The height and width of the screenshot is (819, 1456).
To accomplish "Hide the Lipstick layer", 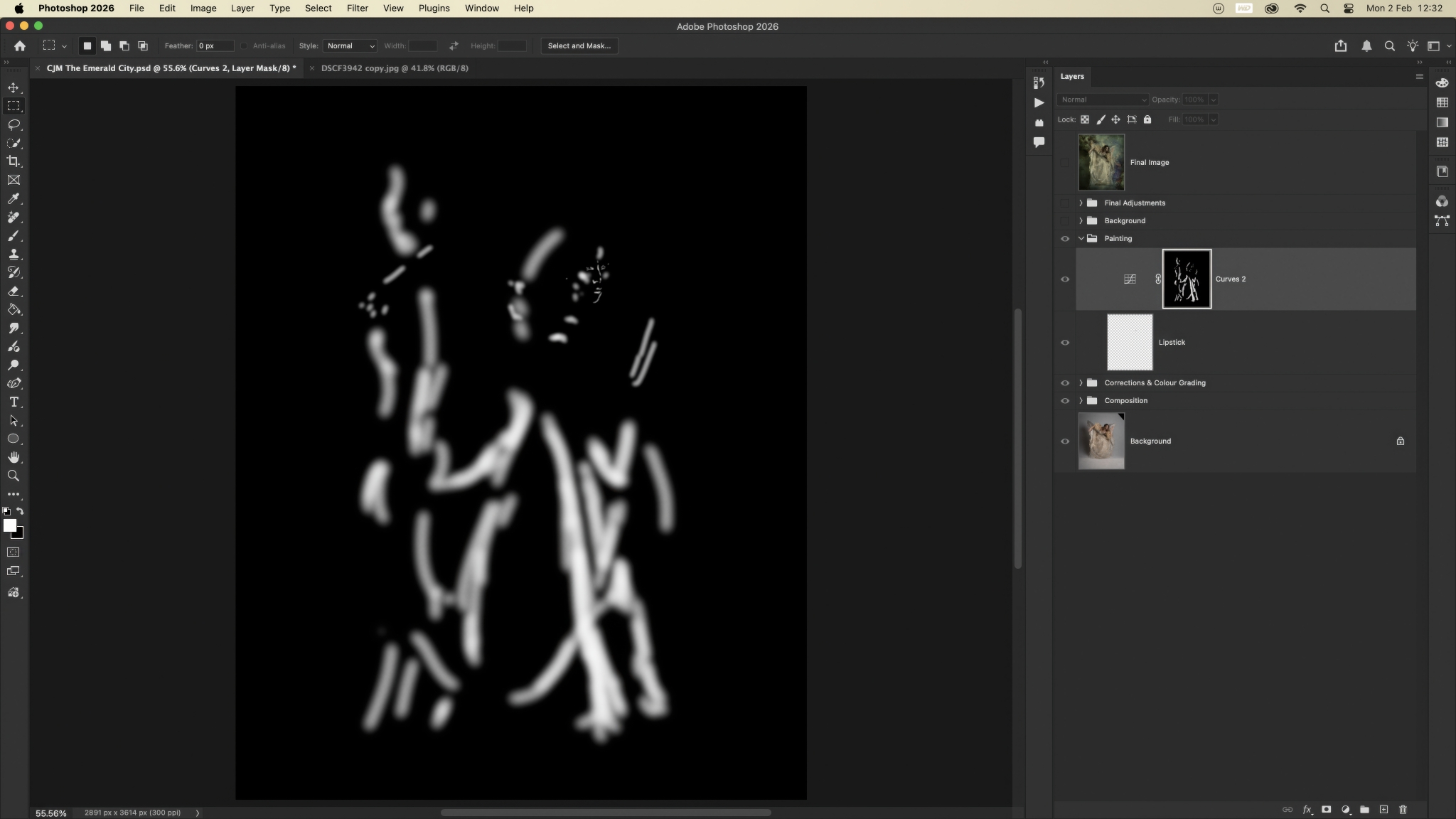I will click(1065, 343).
